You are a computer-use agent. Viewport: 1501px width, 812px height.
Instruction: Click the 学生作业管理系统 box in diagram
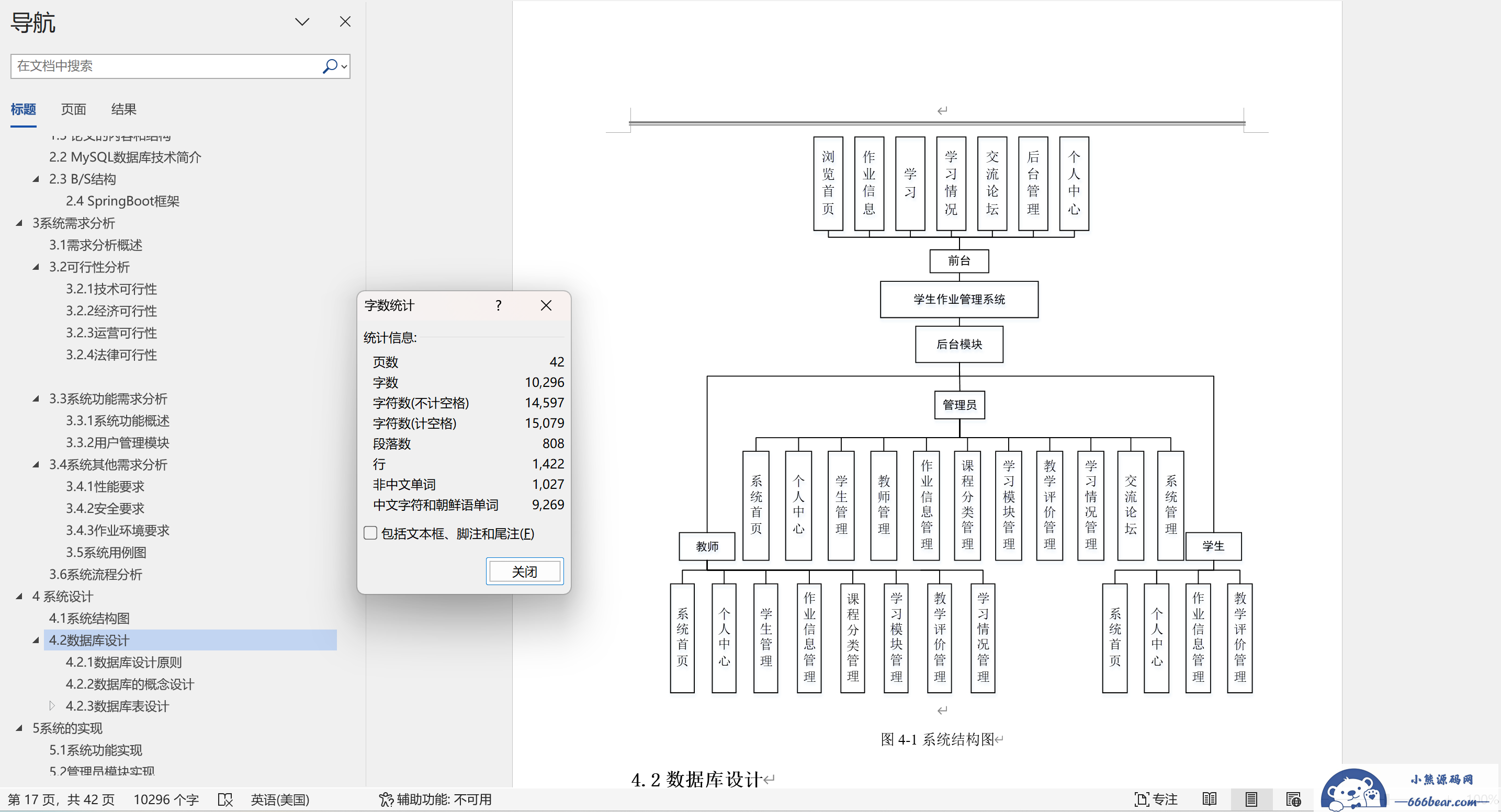click(959, 300)
